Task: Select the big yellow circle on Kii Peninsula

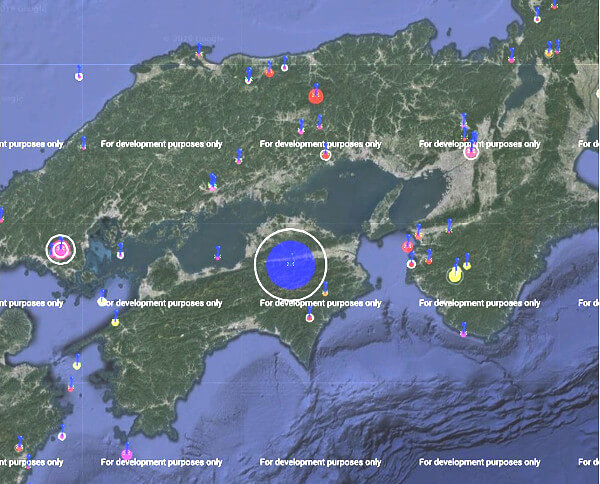Action: [455, 274]
